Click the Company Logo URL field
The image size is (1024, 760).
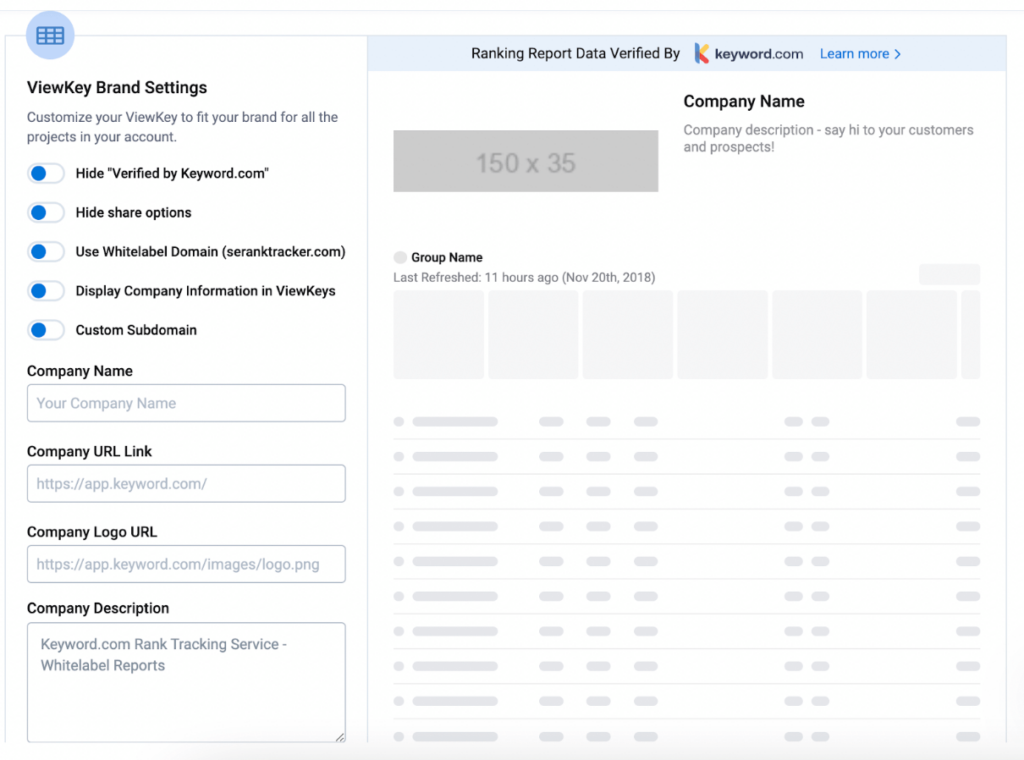[186, 564]
